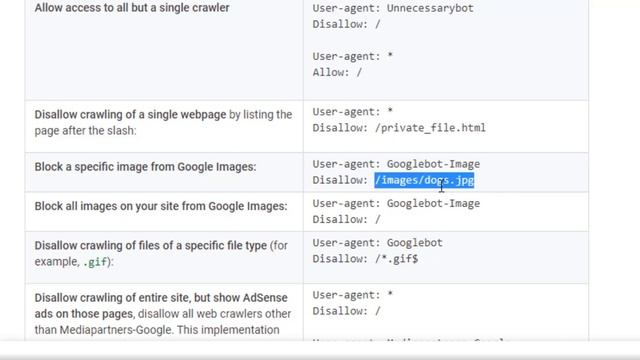The width and height of the screenshot is (640, 360).
Task: Click 'Disallow: /*.gif$' code line
Action: pyautogui.click(x=365, y=259)
